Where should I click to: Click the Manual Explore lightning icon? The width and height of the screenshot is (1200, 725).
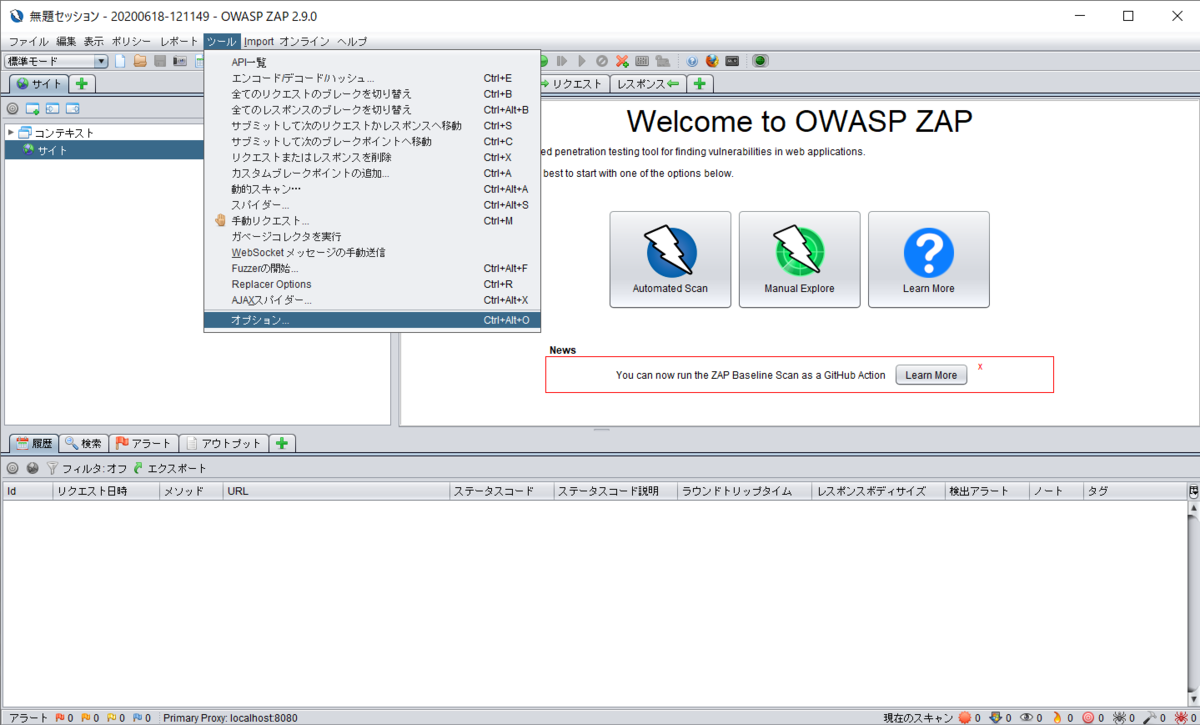point(799,251)
